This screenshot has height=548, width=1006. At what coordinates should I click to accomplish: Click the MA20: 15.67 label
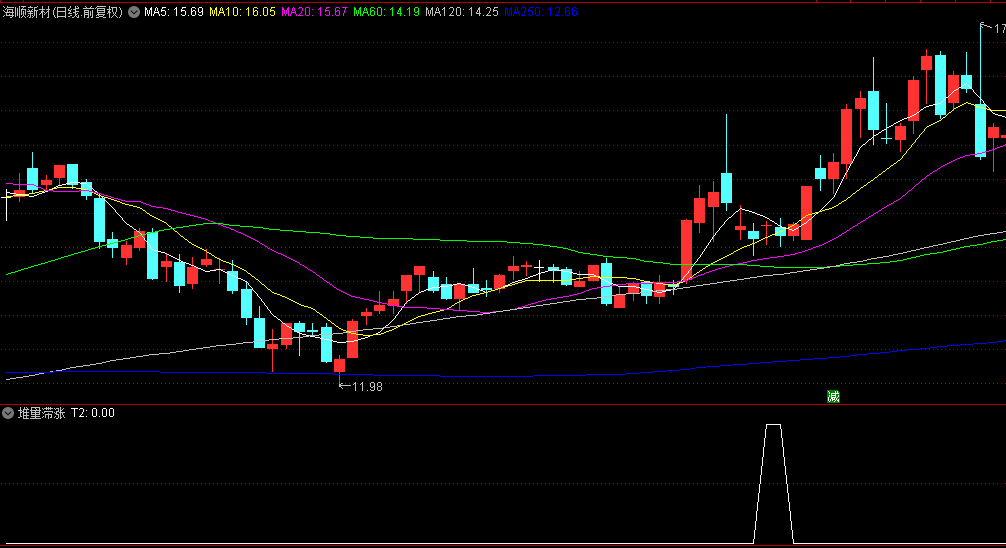point(314,12)
